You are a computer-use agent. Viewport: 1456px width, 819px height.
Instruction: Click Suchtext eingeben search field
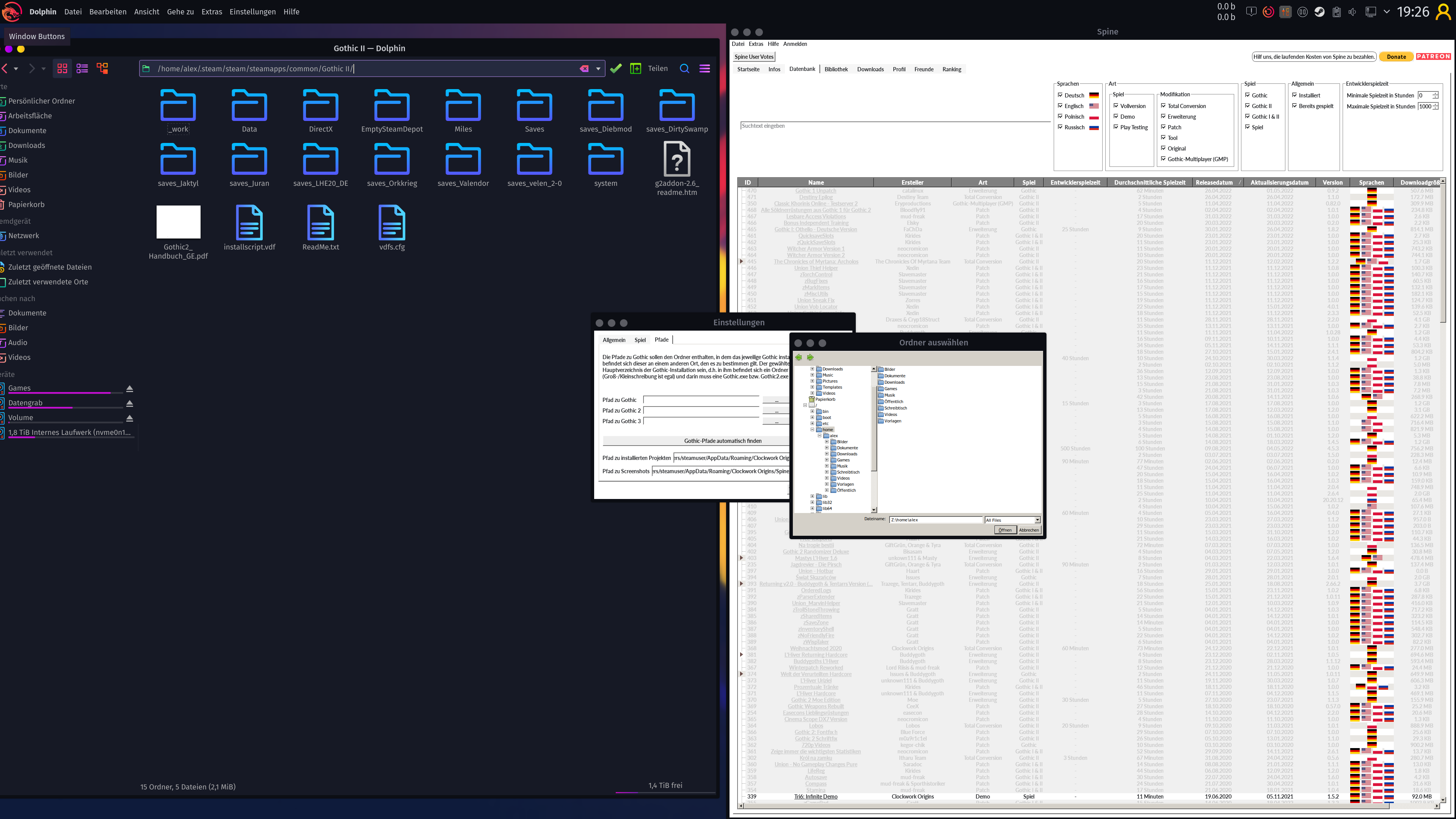[893, 126]
